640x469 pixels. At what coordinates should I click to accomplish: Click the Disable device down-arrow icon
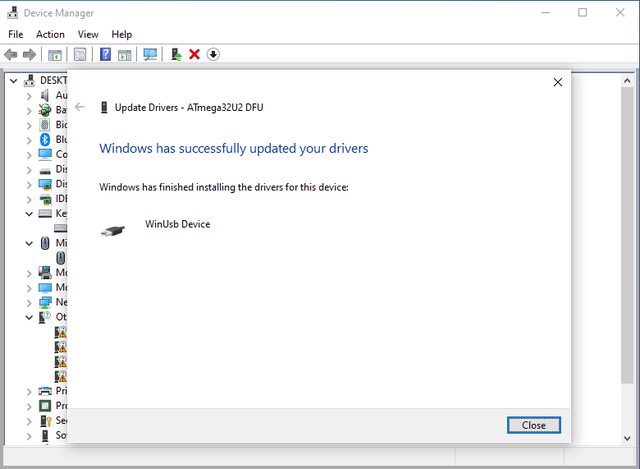pos(213,54)
